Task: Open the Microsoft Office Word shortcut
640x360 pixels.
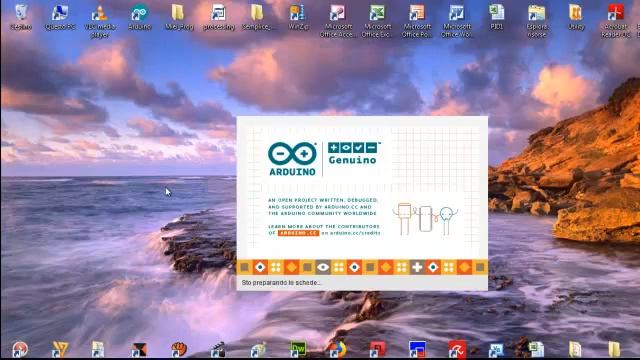Action: pos(456,21)
